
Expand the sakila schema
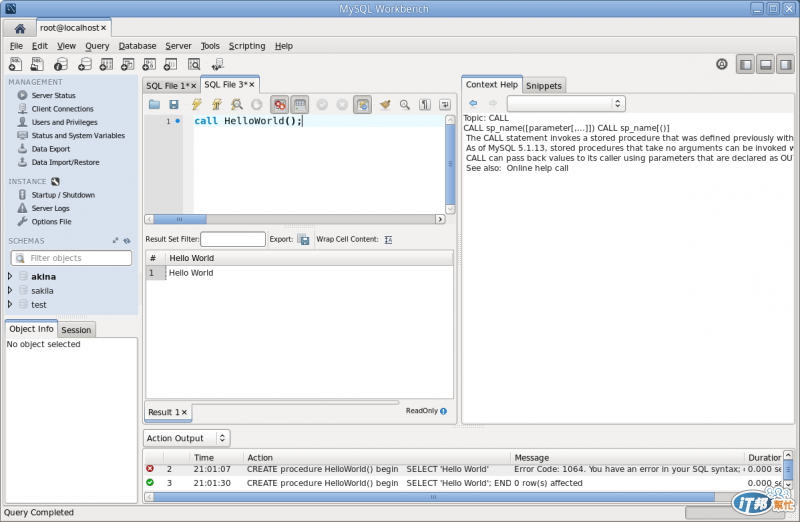pos(10,290)
